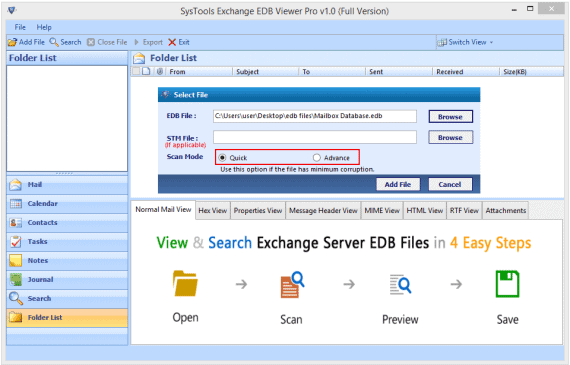Click the Add File dialog button
570x365 pixels.
(x=398, y=184)
